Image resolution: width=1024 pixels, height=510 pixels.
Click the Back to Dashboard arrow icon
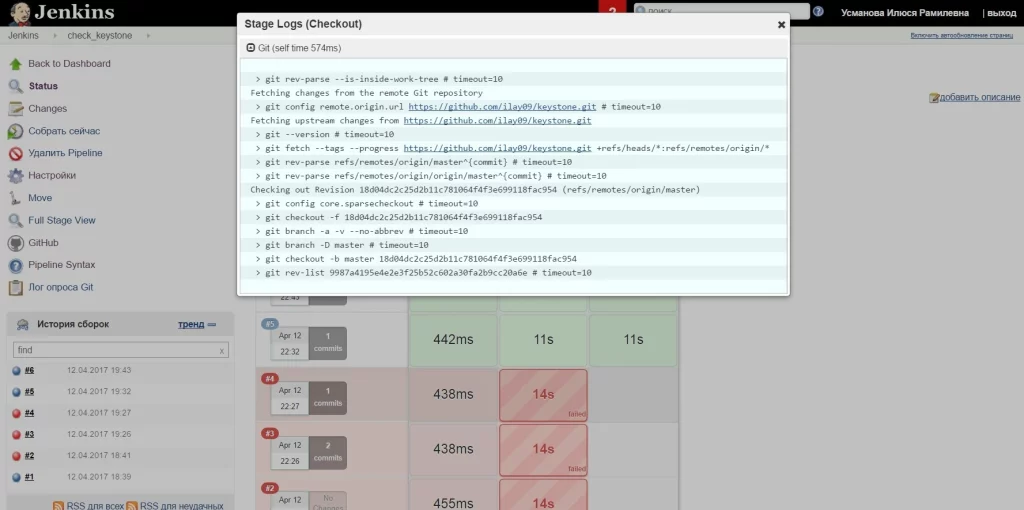coord(16,64)
